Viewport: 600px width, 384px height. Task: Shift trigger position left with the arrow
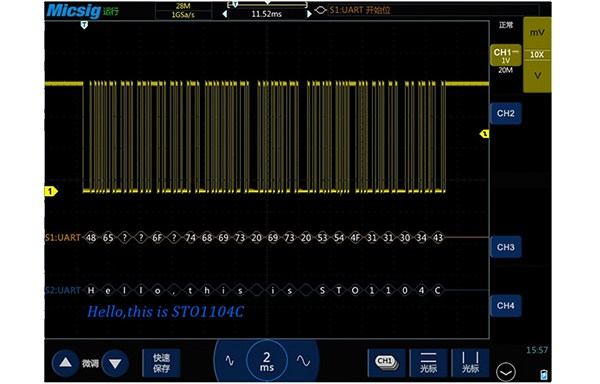tap(225, 14)
